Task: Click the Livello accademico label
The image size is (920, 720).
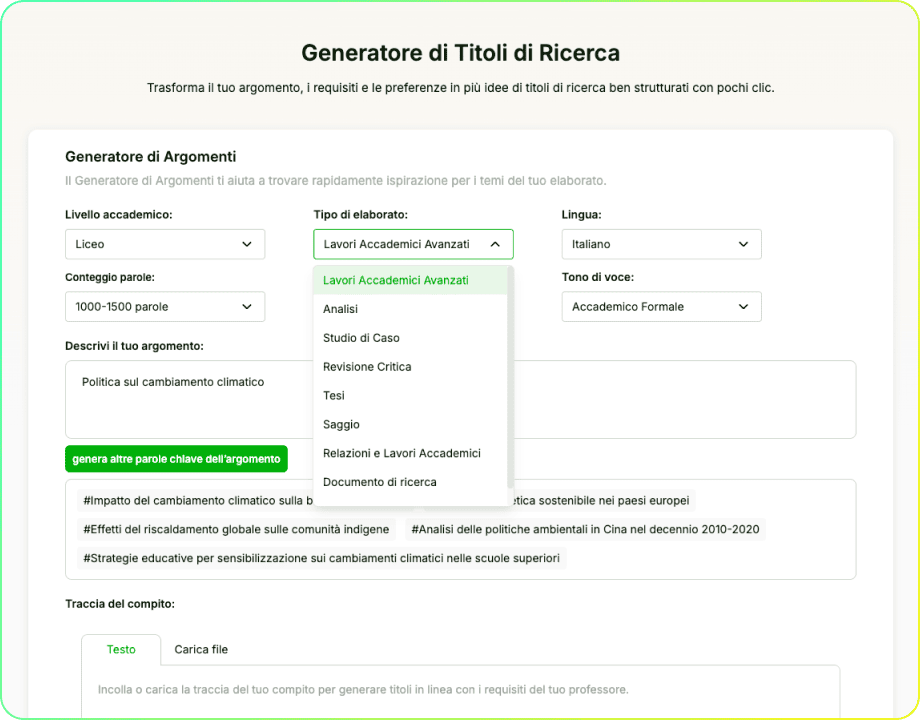Action: 119,214
